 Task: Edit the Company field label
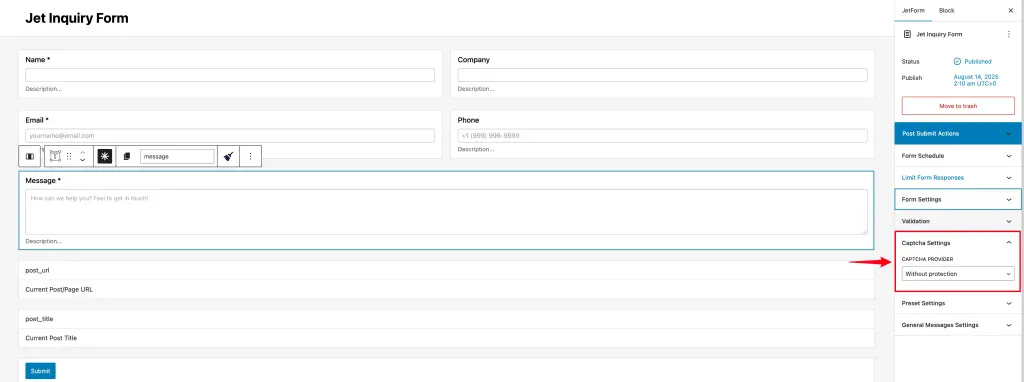point(473,59)
